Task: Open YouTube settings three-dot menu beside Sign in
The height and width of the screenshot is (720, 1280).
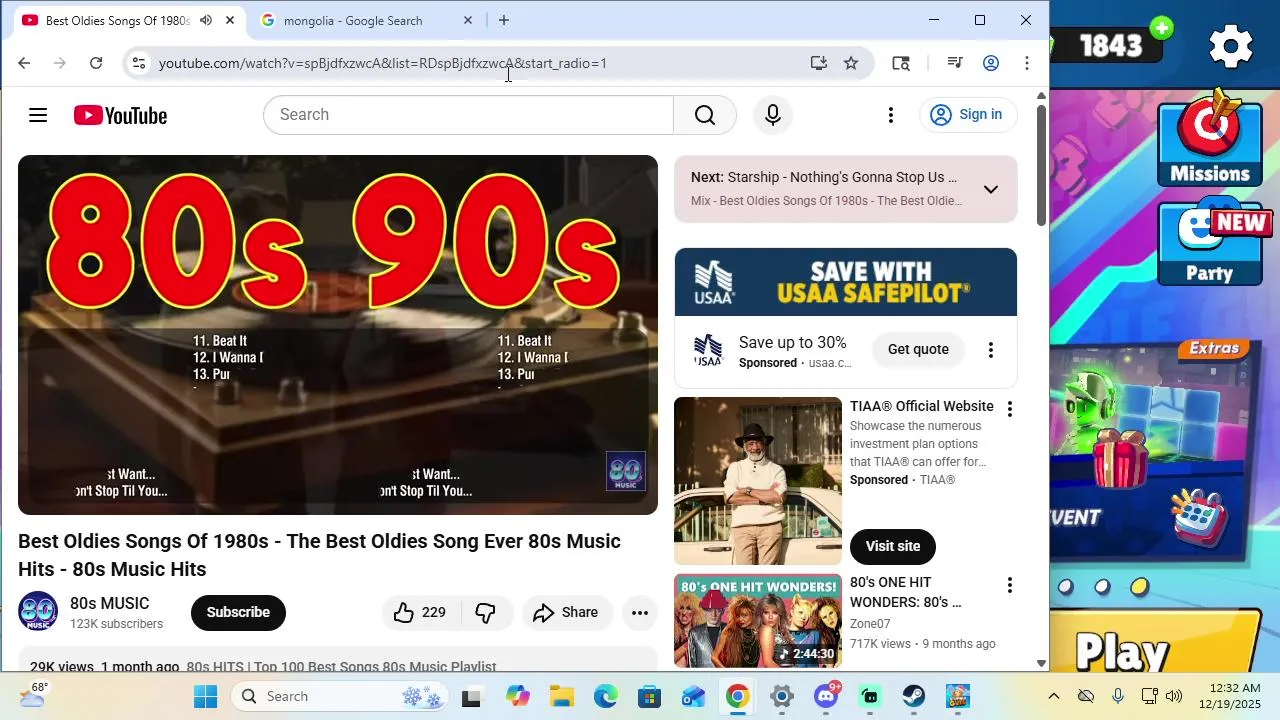Action: (891, 115)
